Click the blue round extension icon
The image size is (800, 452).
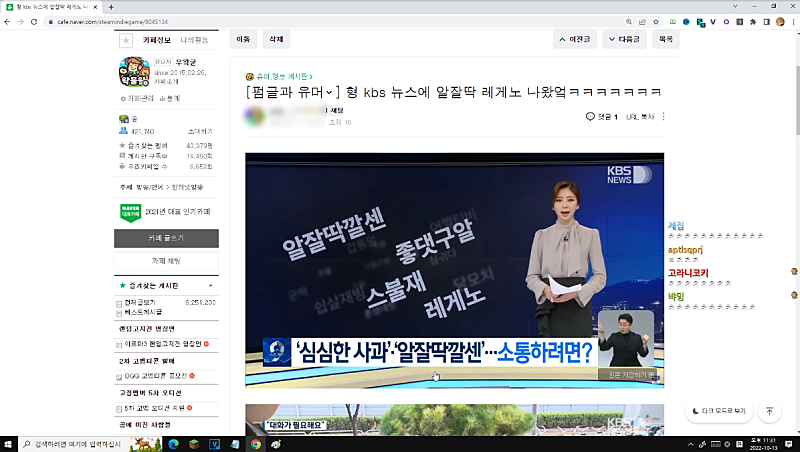pyautogui.click(x=686, y=22)
